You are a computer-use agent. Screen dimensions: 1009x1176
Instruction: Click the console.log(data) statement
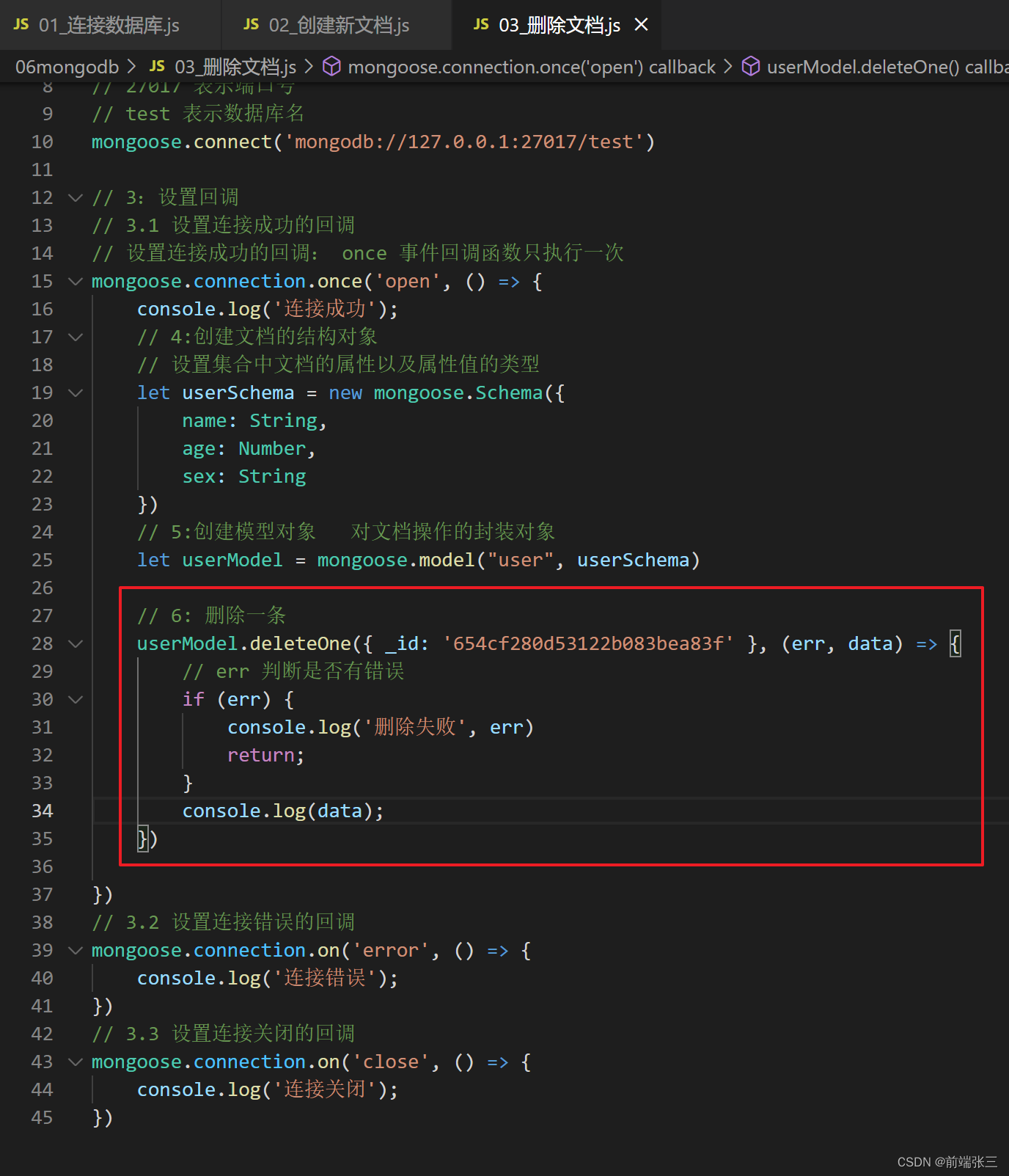(x=283, y=811)
